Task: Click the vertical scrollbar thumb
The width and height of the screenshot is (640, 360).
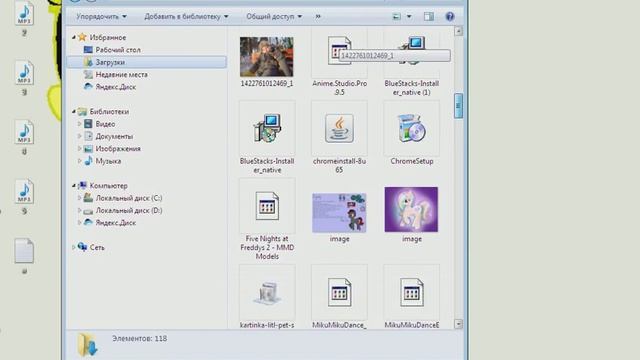Action: pos(458,106)
